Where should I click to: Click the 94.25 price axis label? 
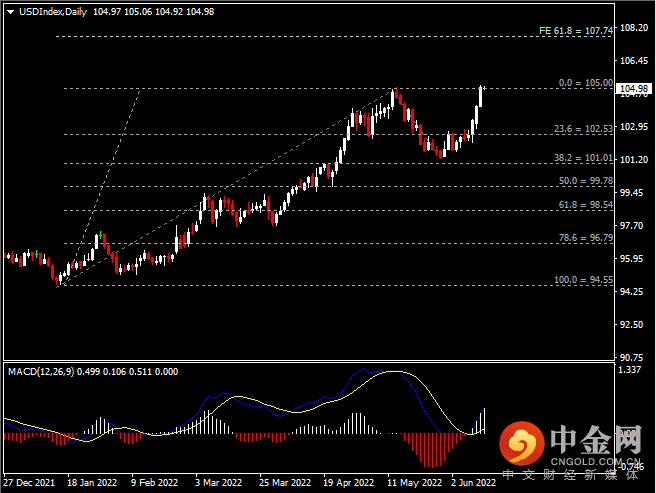[x=631, y=291]
